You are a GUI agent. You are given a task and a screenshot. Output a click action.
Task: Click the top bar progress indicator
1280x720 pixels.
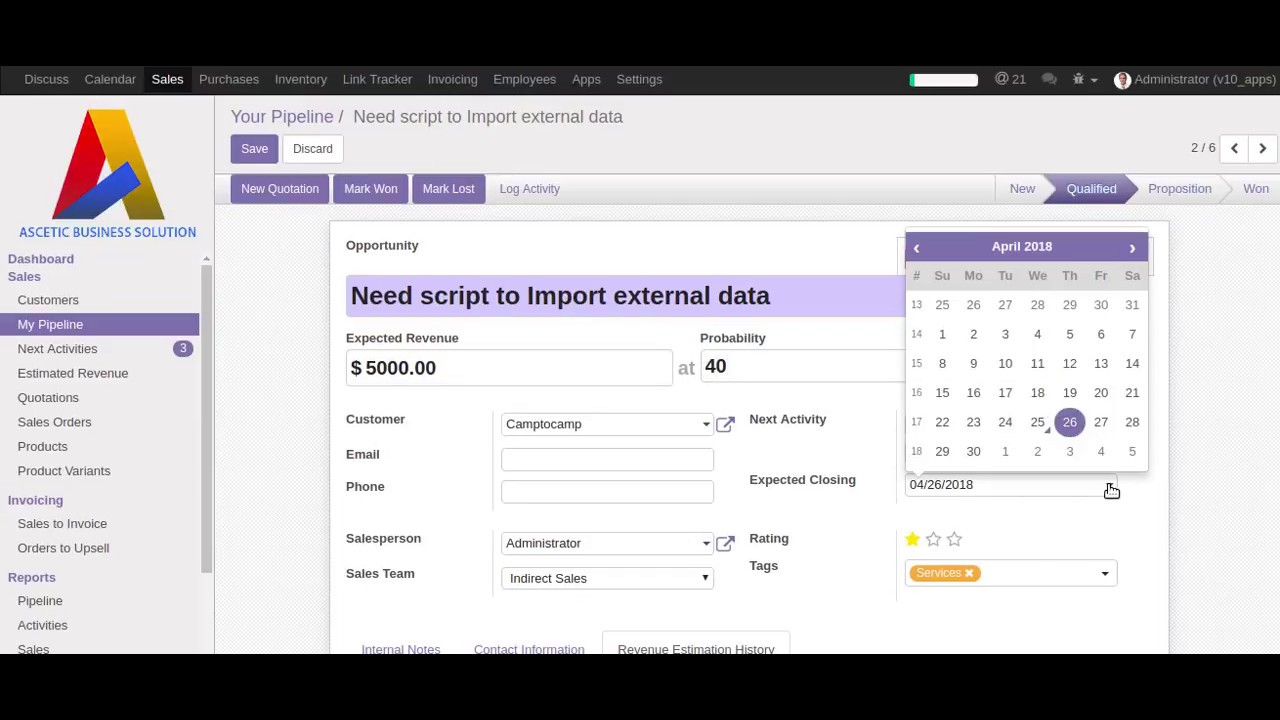point(943,80)
